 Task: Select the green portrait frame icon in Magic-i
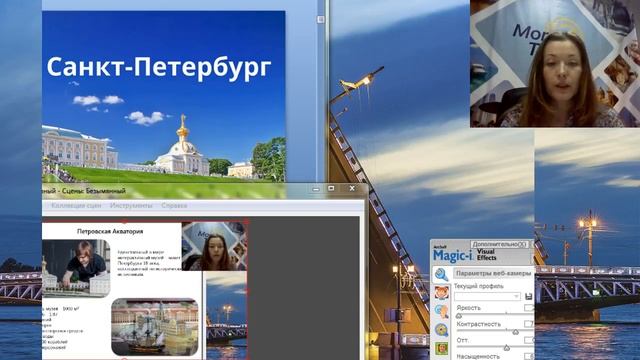pos(441,348)
